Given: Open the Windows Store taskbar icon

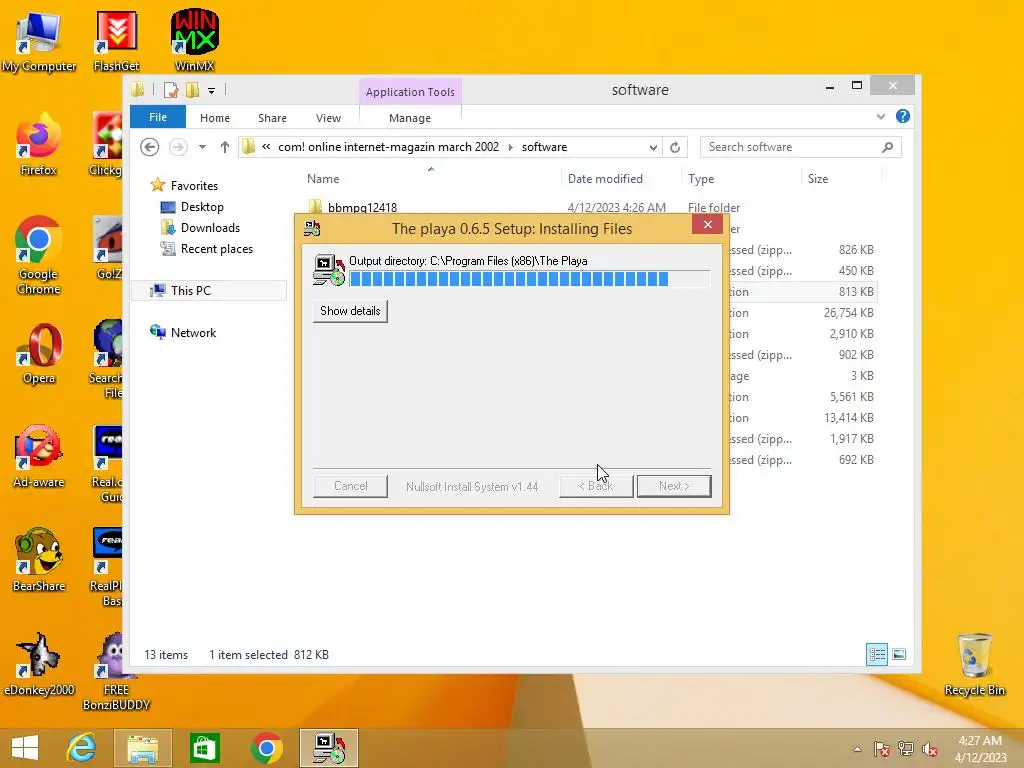Looking at the screenshot, I should tap(204, 748).
